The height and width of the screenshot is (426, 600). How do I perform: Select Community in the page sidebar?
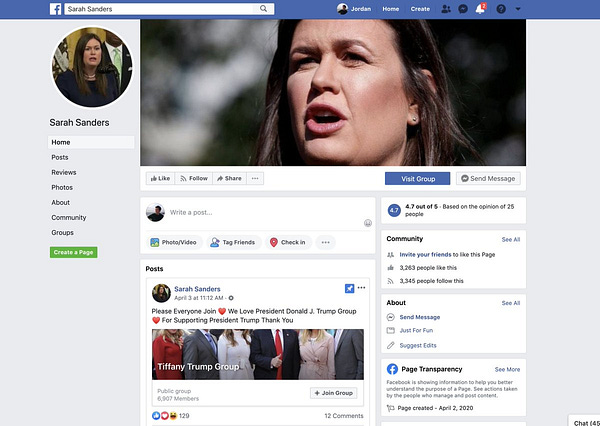click(68, 217)
